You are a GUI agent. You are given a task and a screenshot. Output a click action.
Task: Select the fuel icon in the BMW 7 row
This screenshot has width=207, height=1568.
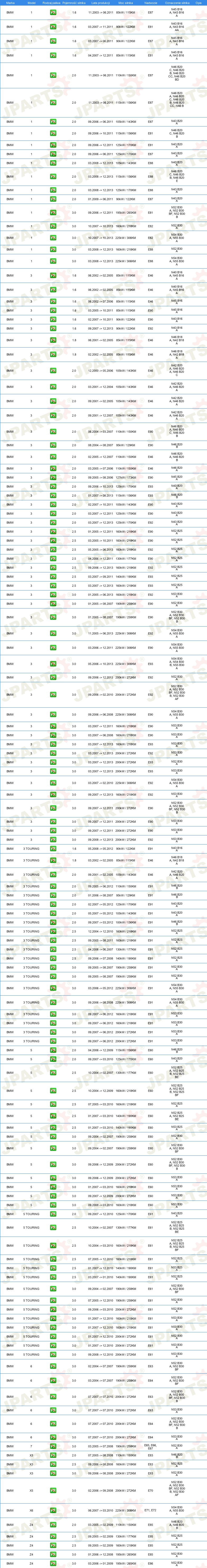[x=53, y=1446]
